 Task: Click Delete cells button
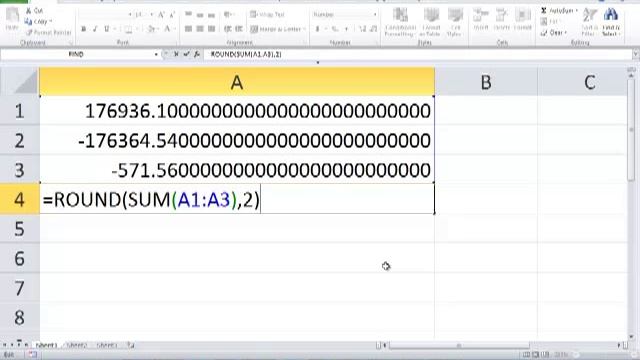tap(502, 20)
